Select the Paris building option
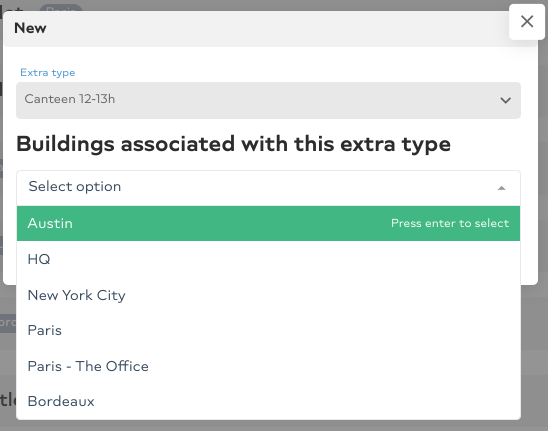 [268, 330]
